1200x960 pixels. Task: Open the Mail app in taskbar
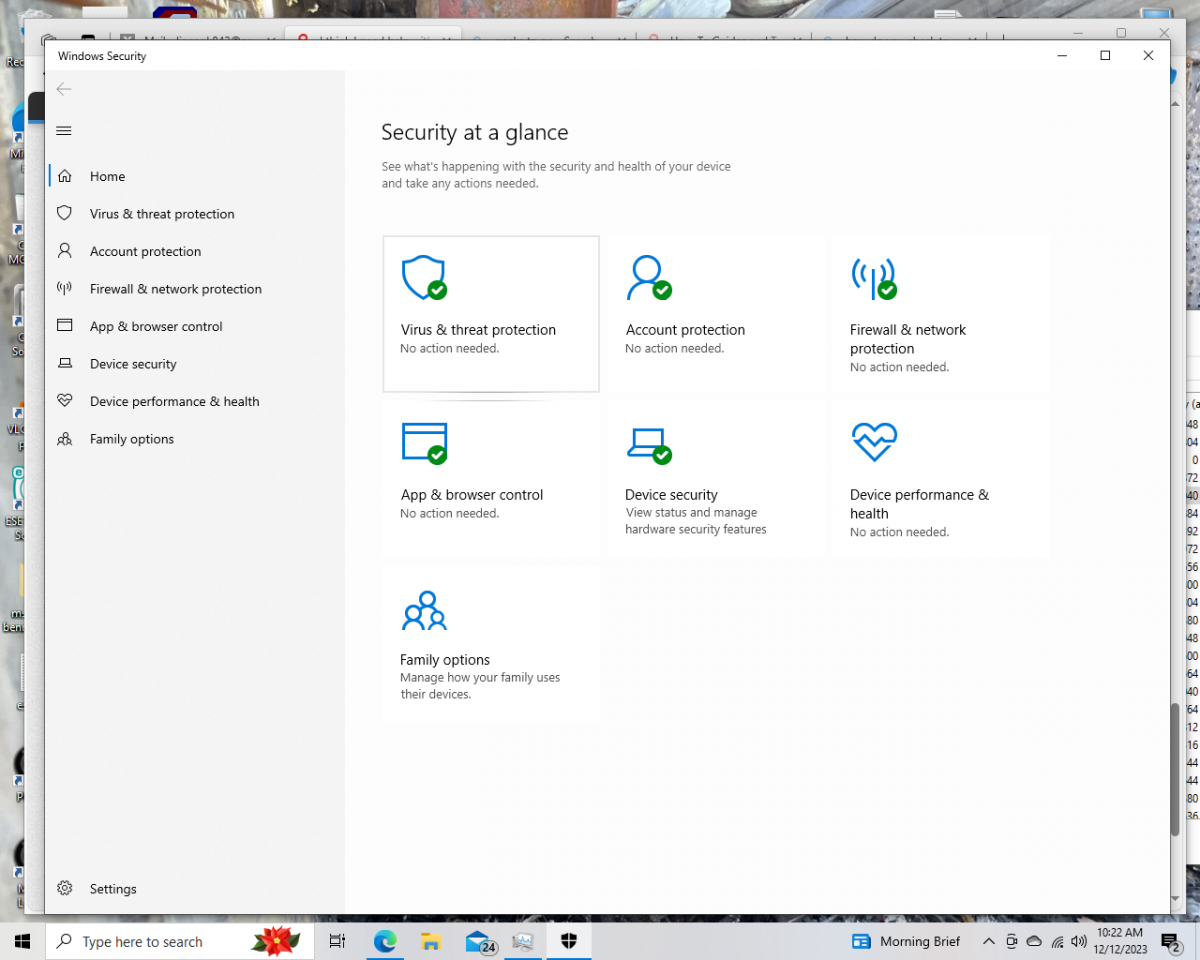tap(480, 941)
